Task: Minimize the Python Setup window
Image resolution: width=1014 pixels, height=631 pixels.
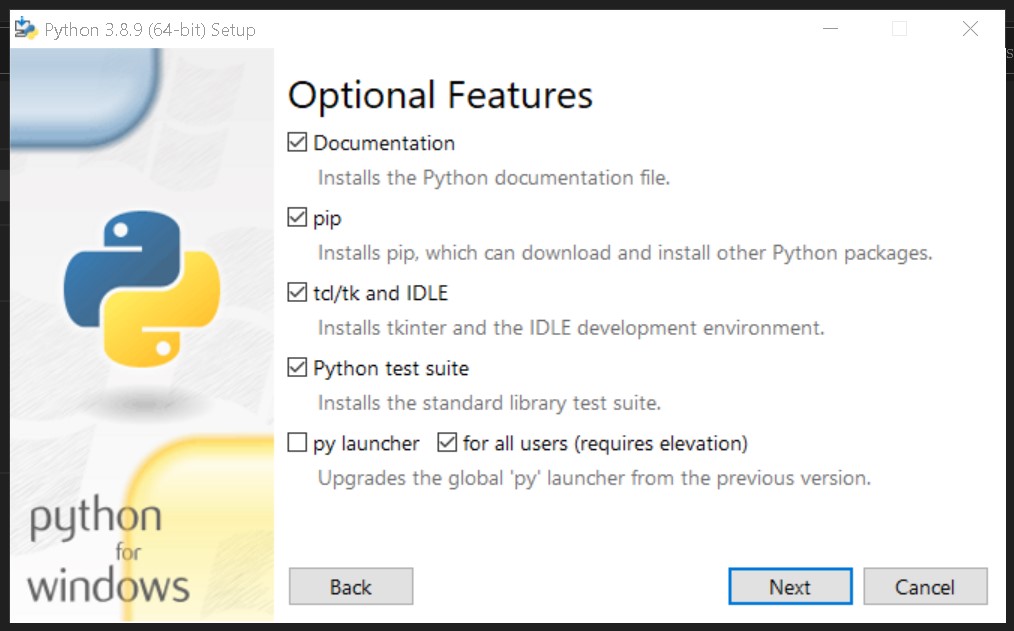Action: tap(830, 28)
